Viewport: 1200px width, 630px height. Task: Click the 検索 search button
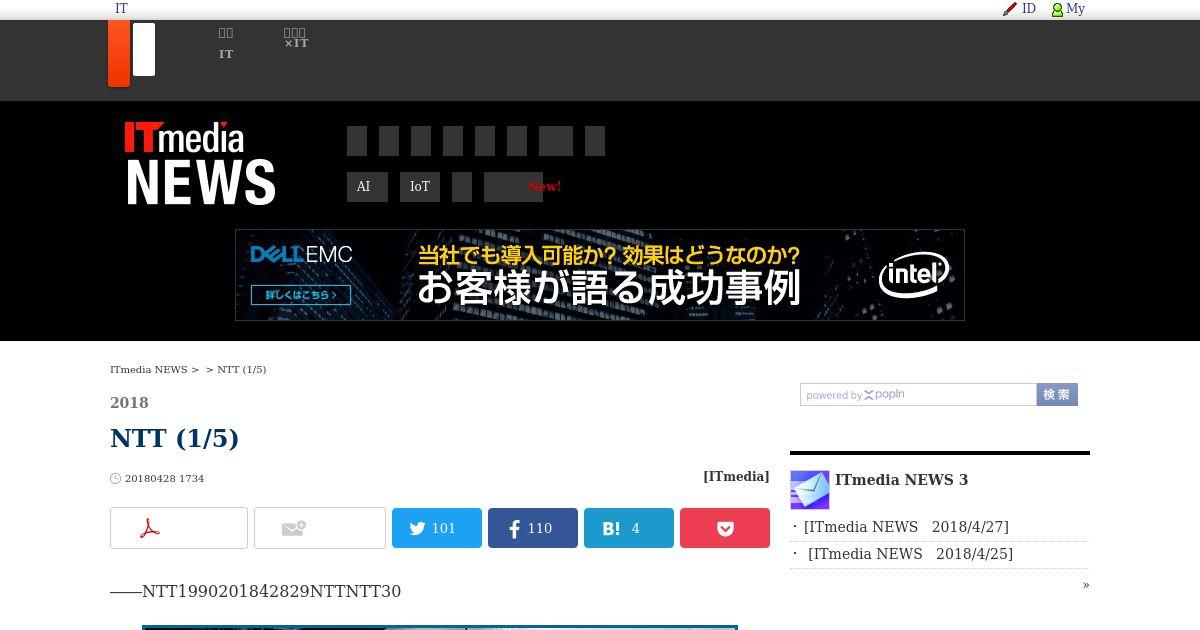[1057, 395]
